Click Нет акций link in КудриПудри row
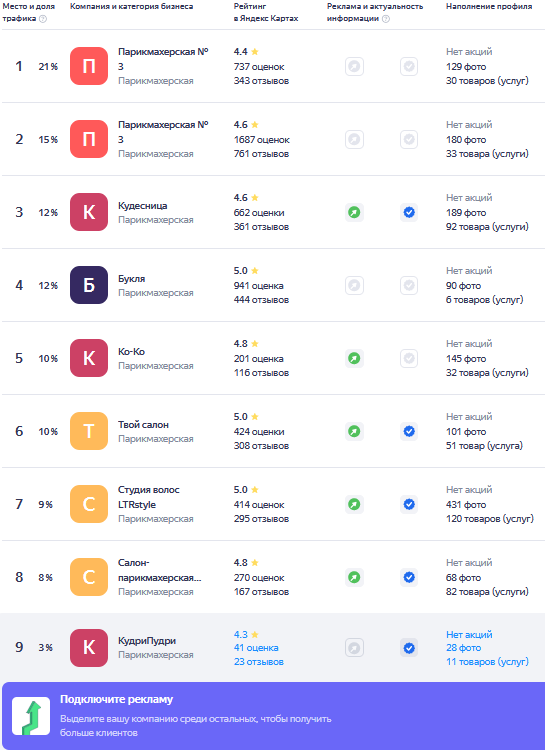Viewport: 545px width, 750px height. coord(469,634)
